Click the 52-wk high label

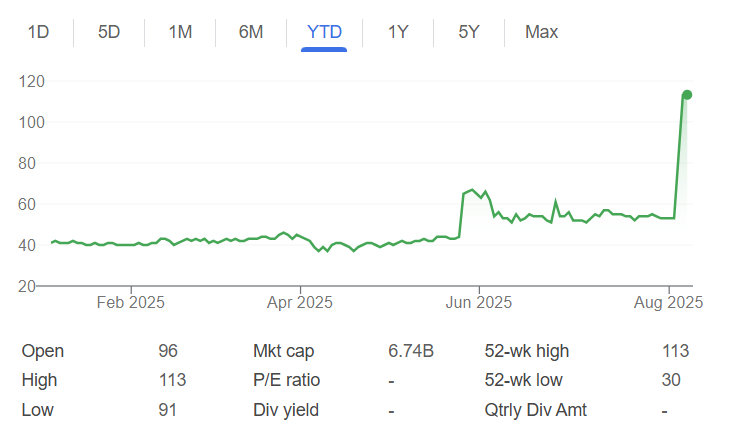point(526,351)
